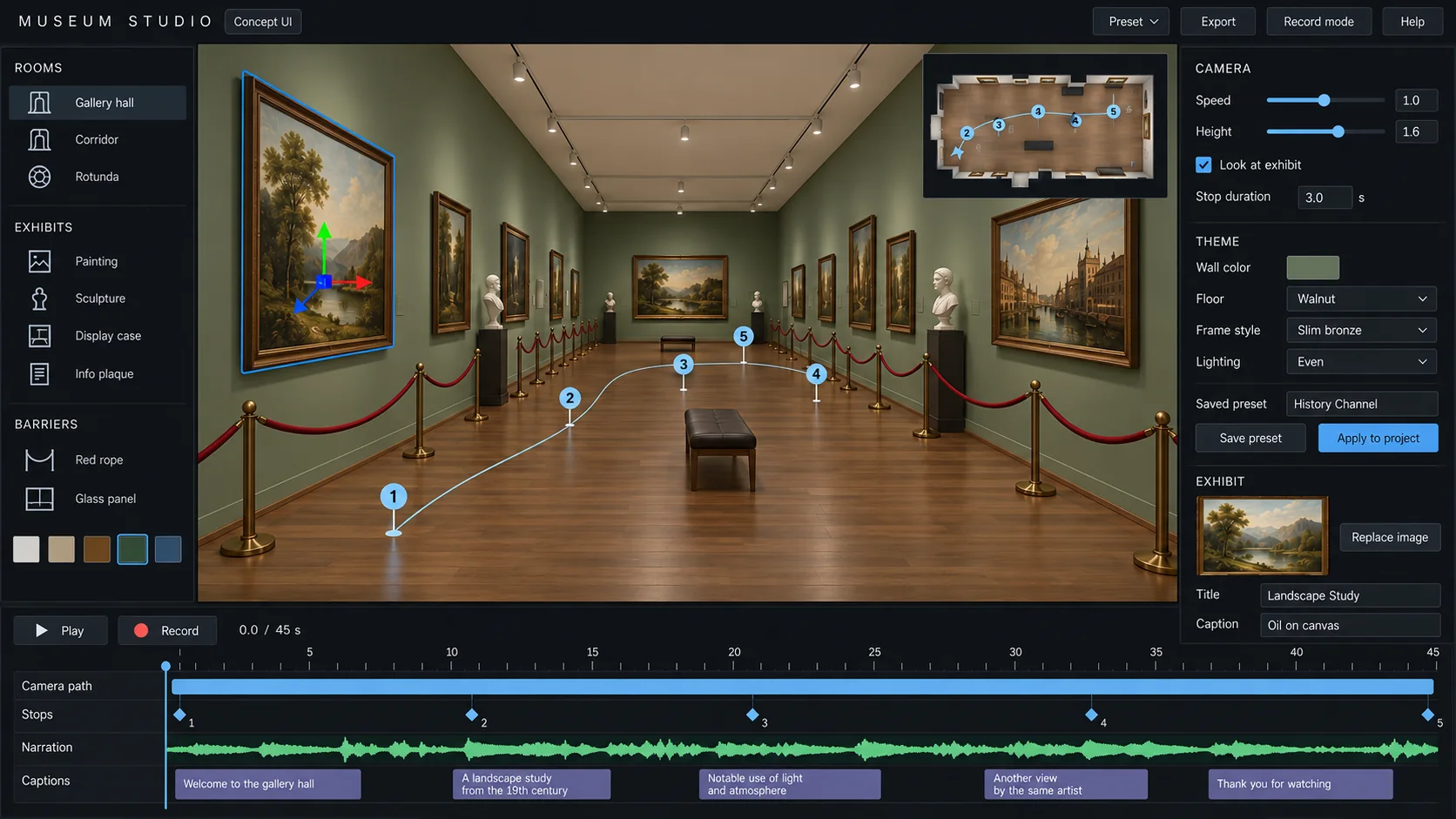This screenshot has height=819, width=1456.
Task: Click the Wall color swatch
Action: coord(1312,267)
